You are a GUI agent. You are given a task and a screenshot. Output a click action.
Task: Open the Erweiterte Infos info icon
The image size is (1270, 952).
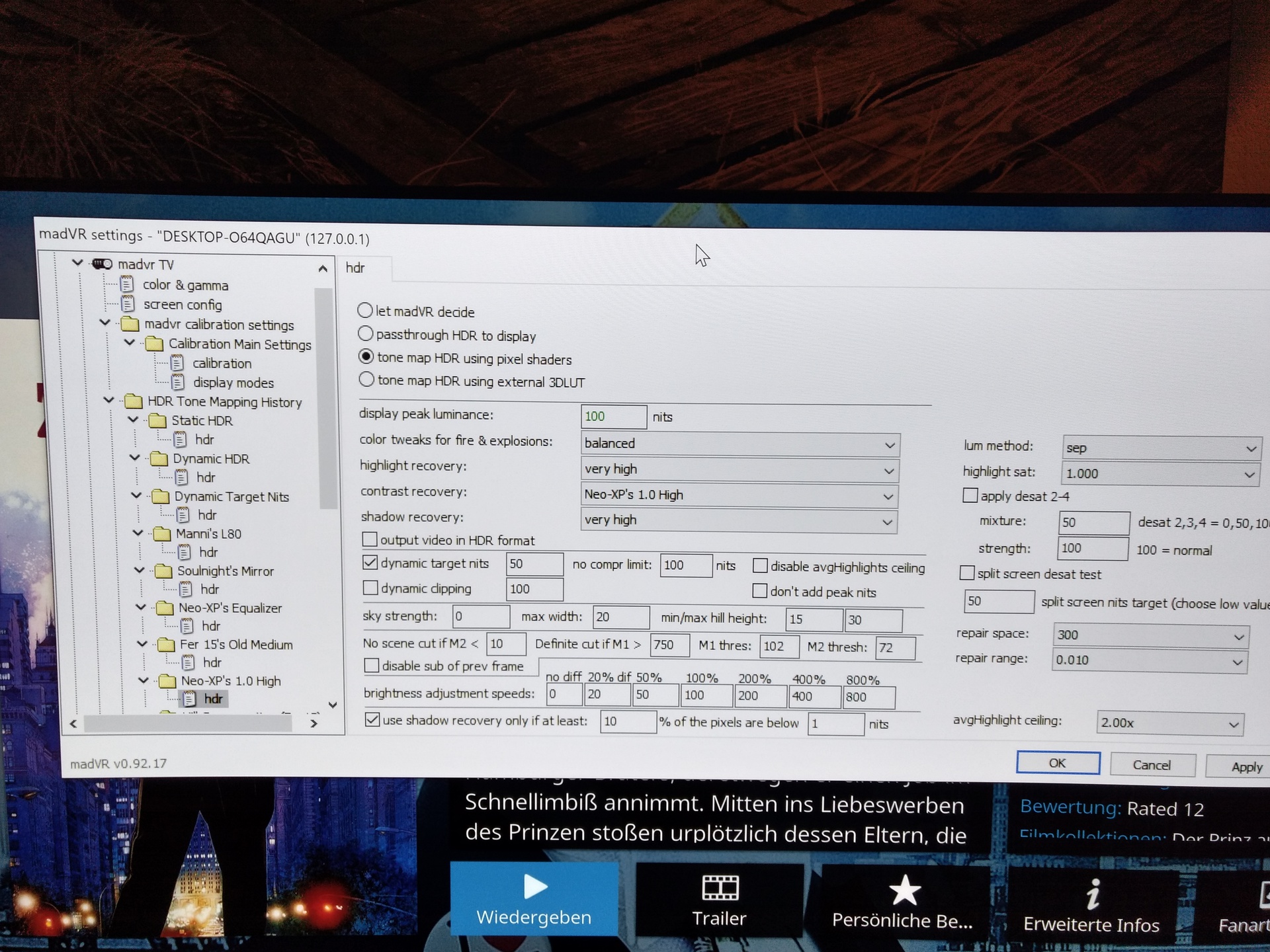[x=1092, y=894]
